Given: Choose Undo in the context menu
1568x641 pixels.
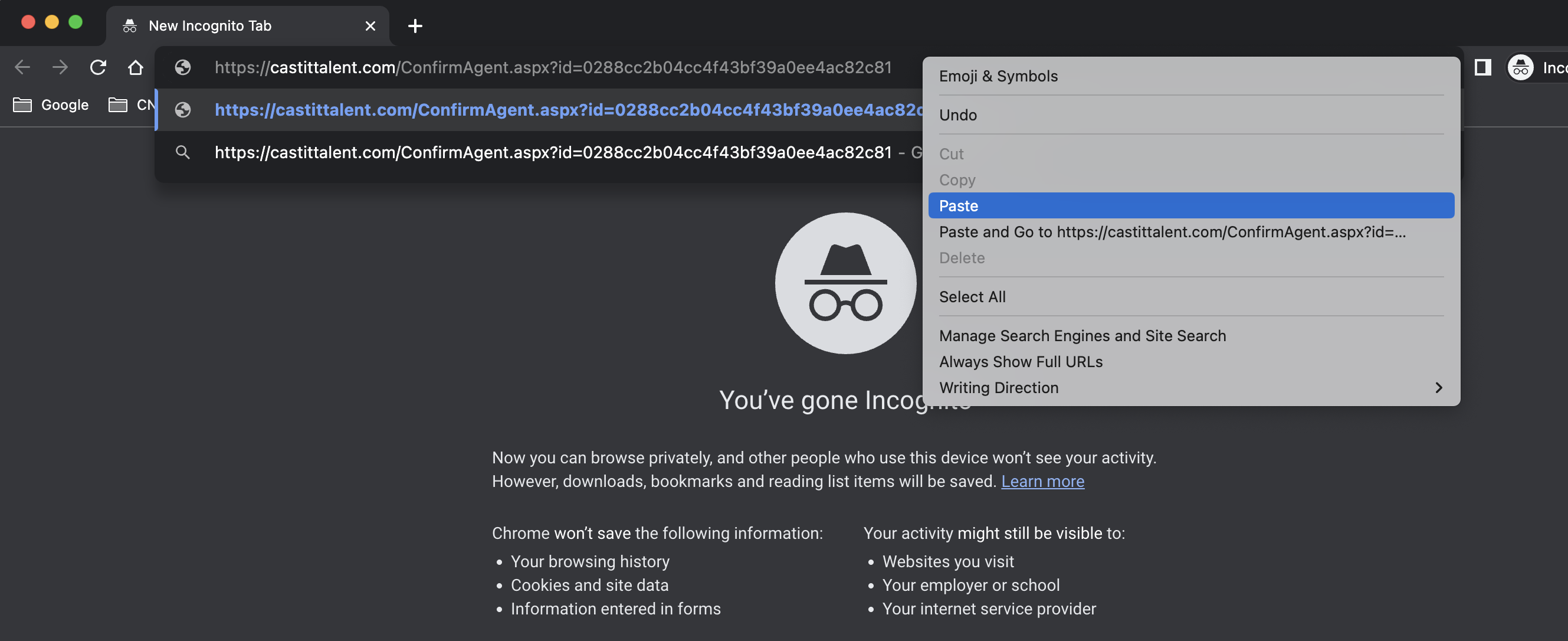Looking at the screenshot, I should [957, 115].
